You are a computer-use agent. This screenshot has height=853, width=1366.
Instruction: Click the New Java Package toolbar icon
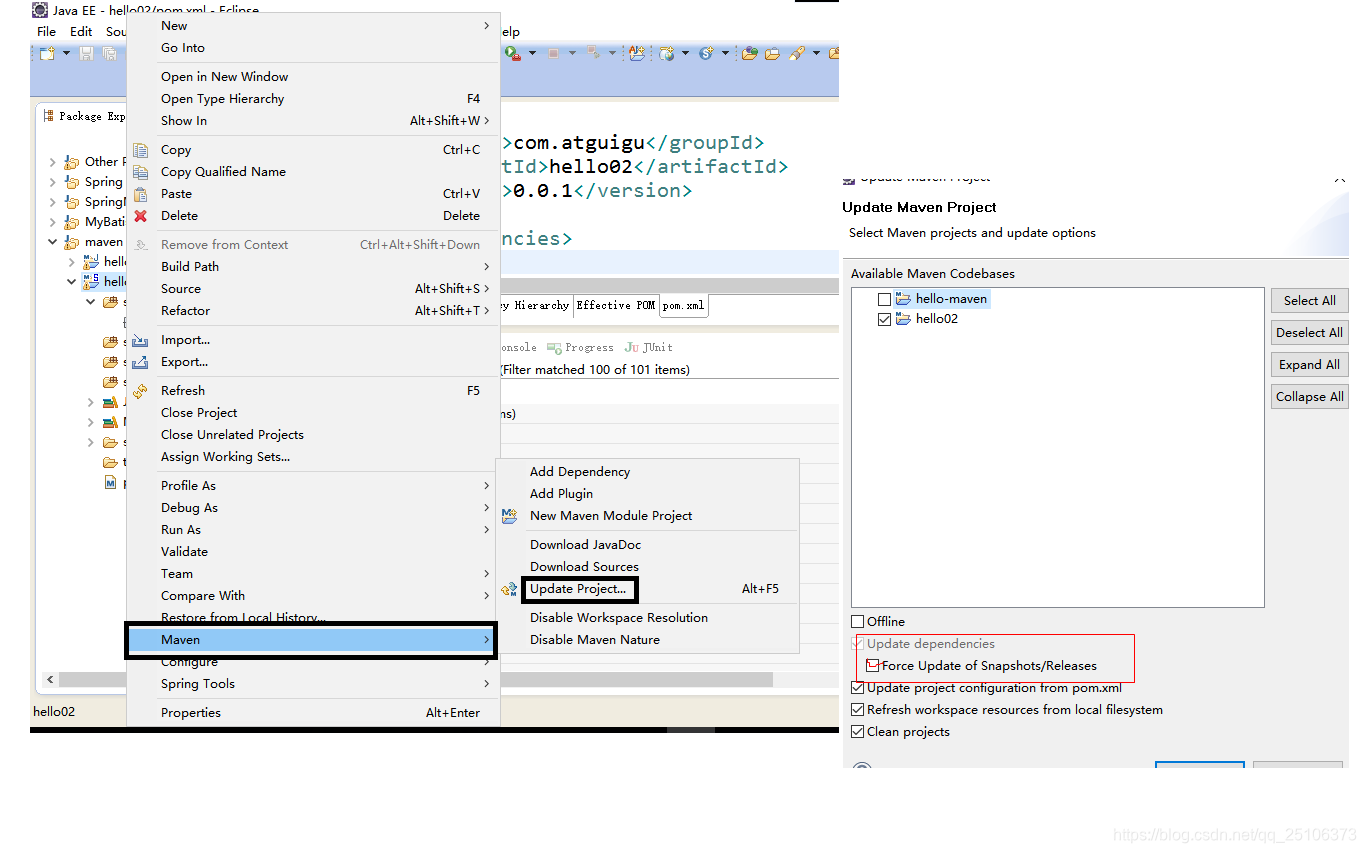click(749, 53)
